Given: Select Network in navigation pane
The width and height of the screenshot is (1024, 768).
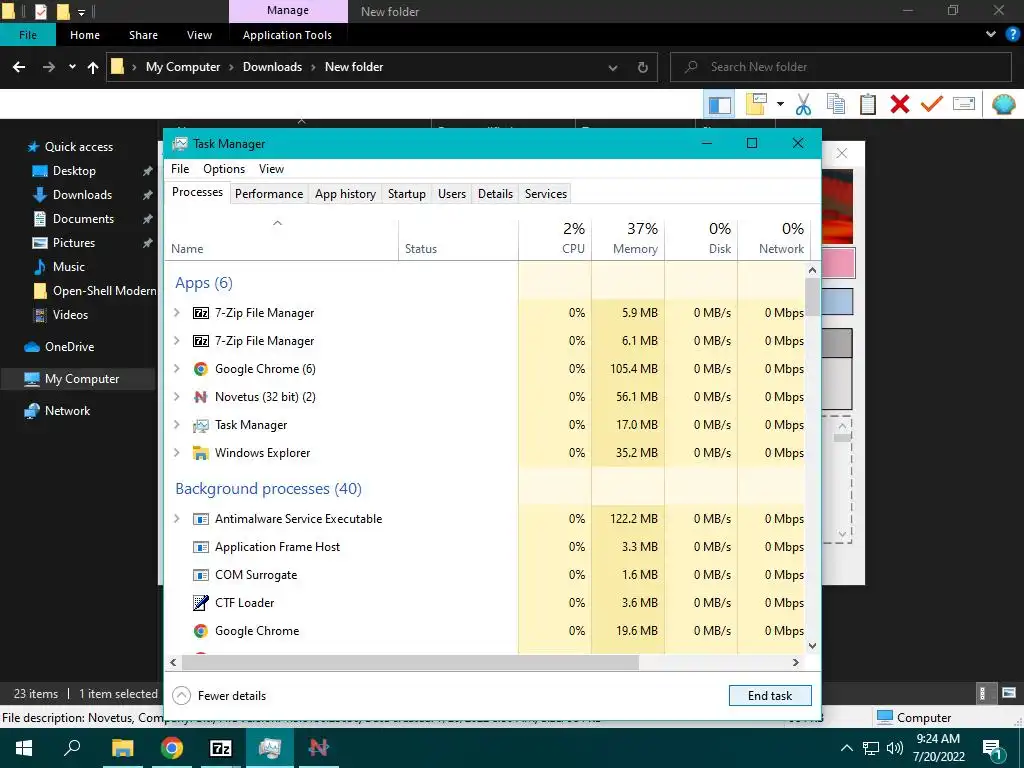Looking at the screenshot, I should point(67,411).
